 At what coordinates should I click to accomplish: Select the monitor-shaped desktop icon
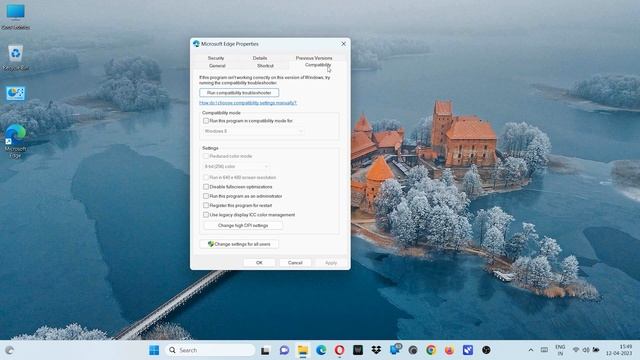16,16
